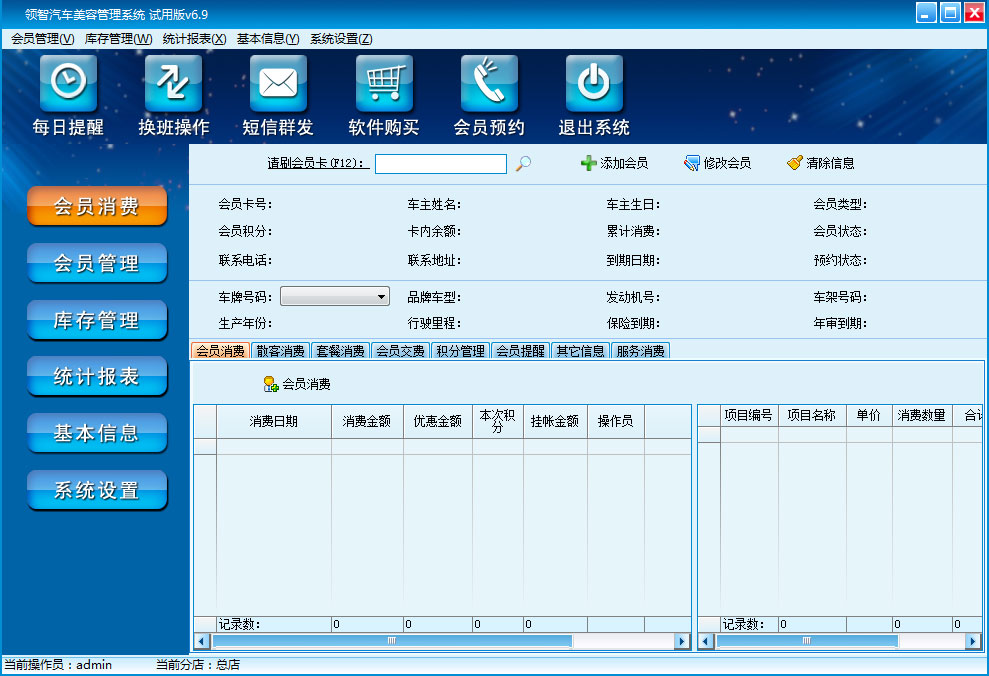Select the 会员消费 tab
This screenshot has width=989, height=676.
[x=220, y=351]
